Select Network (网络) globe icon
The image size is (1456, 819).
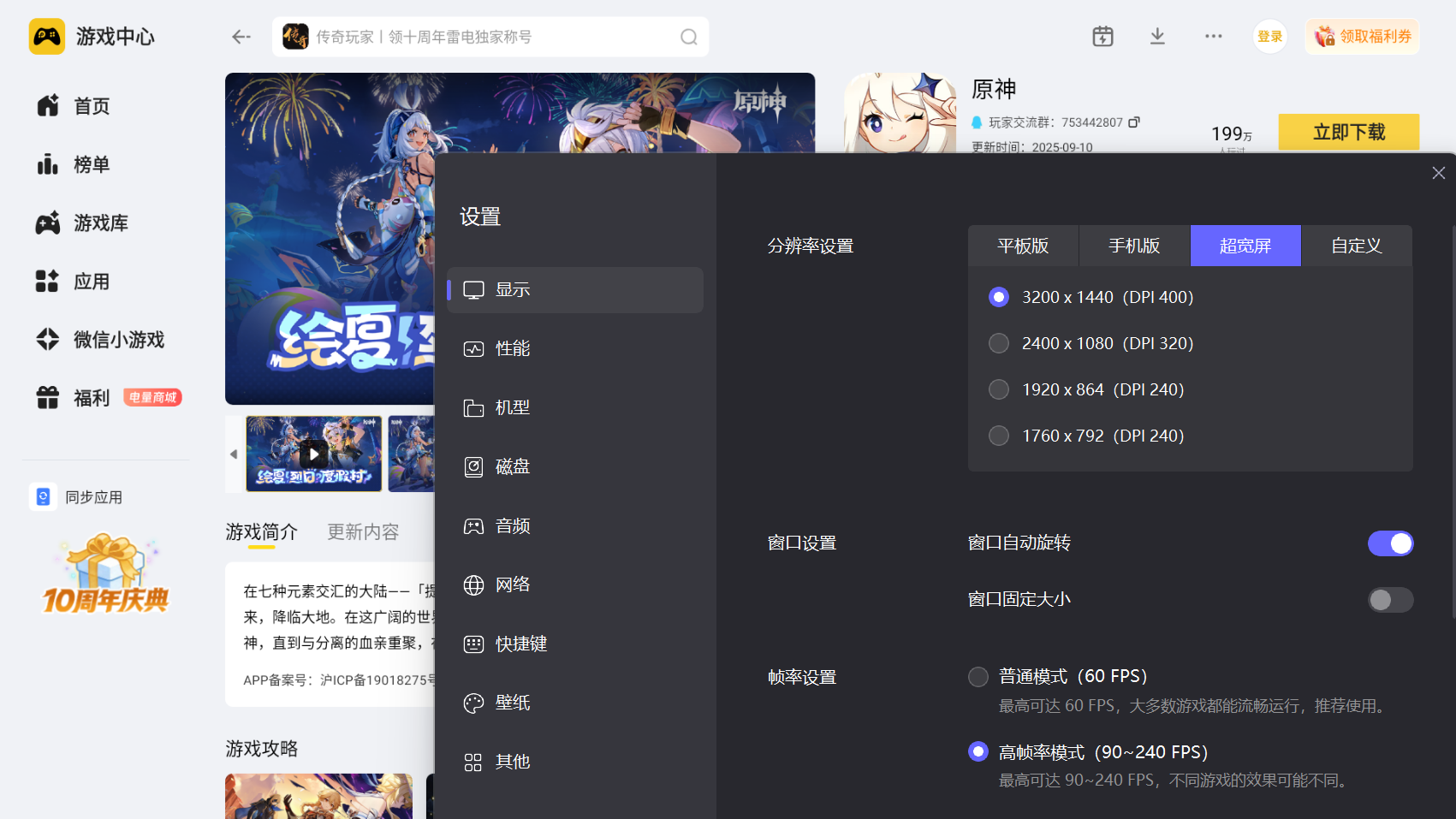(473, 585)
